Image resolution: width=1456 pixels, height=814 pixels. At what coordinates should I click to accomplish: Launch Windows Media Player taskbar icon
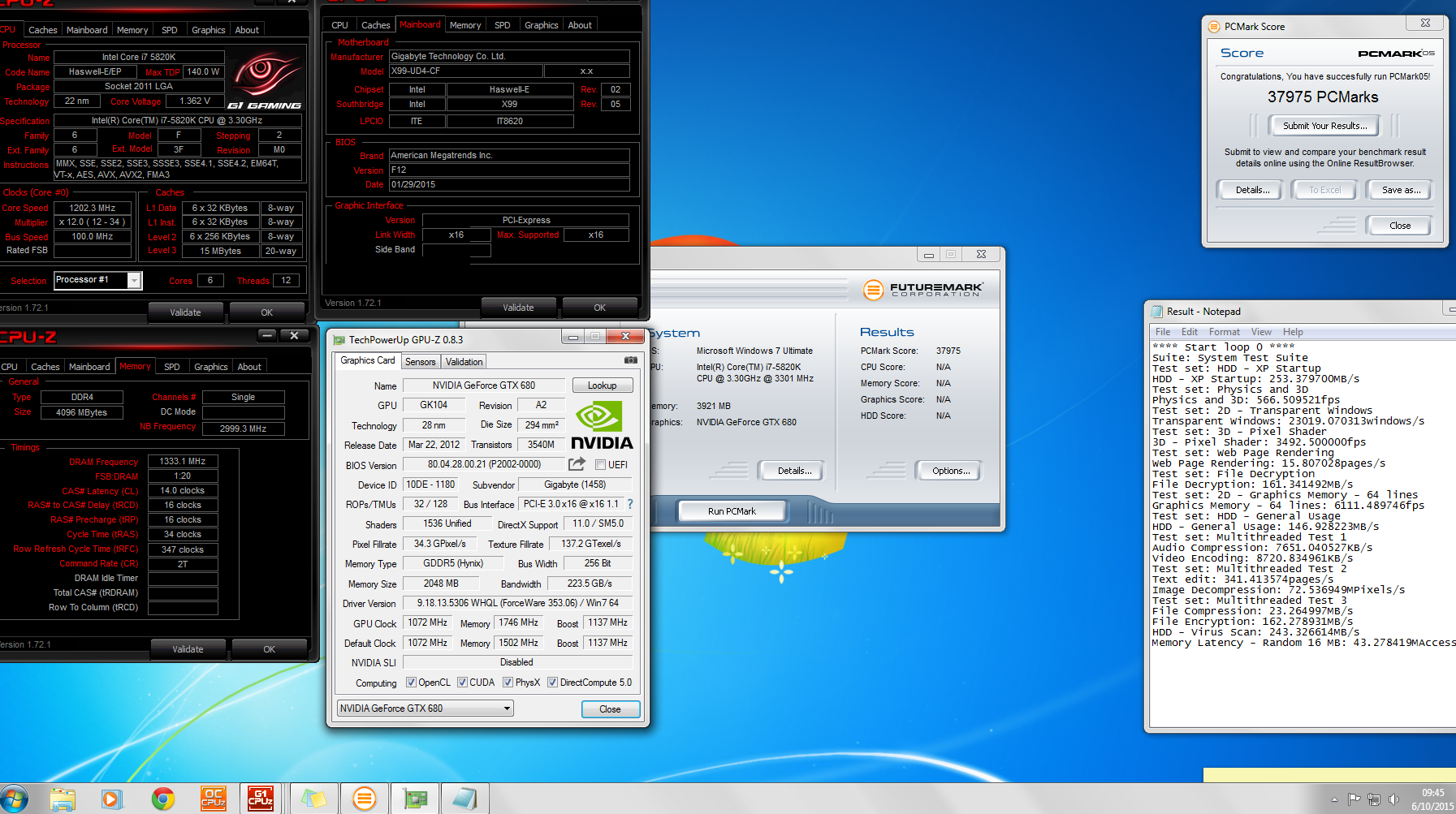click(111, 799)
